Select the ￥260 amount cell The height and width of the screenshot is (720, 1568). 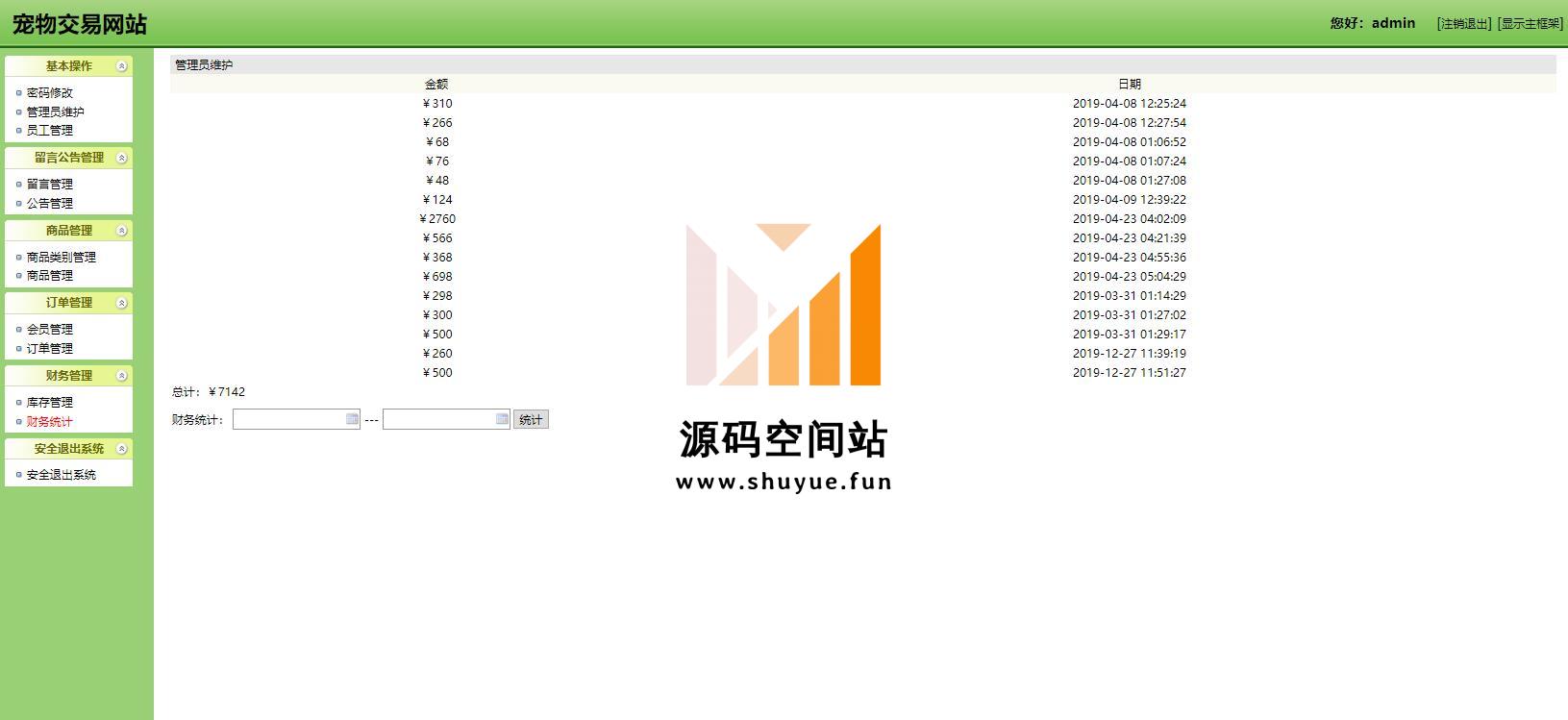[437, 354]
